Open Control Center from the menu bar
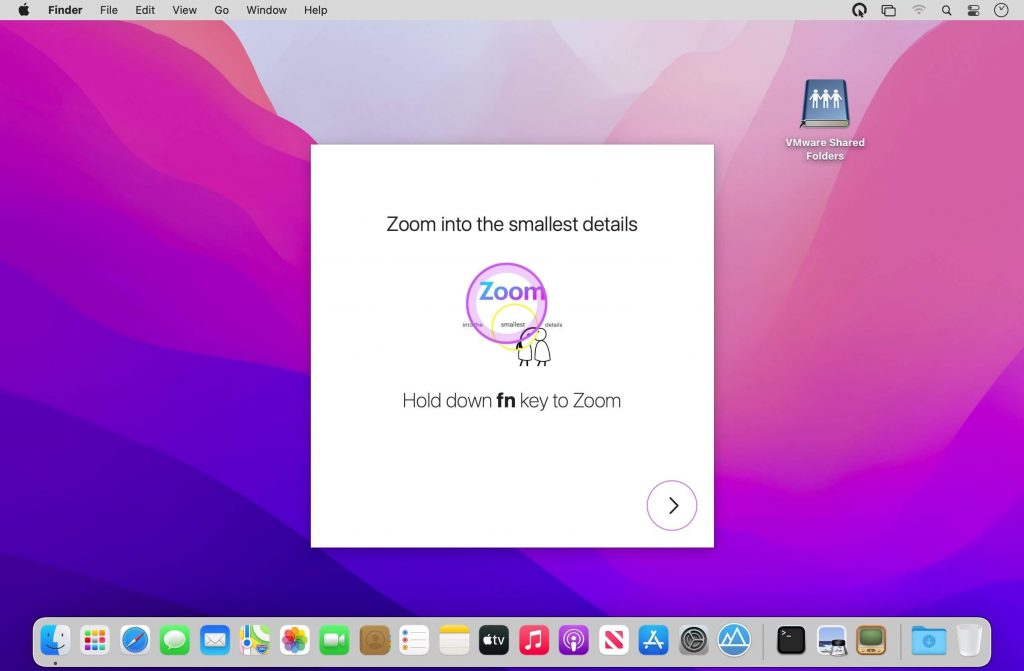This screenshot has width=1024, height=671. coord(973,10)
